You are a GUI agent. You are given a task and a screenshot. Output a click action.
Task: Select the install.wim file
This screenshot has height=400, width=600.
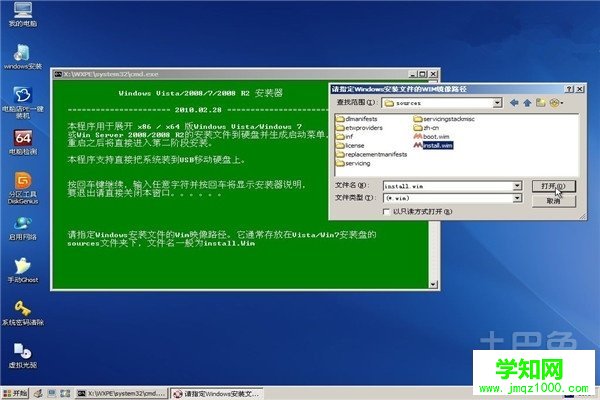[x=434, y=145]
